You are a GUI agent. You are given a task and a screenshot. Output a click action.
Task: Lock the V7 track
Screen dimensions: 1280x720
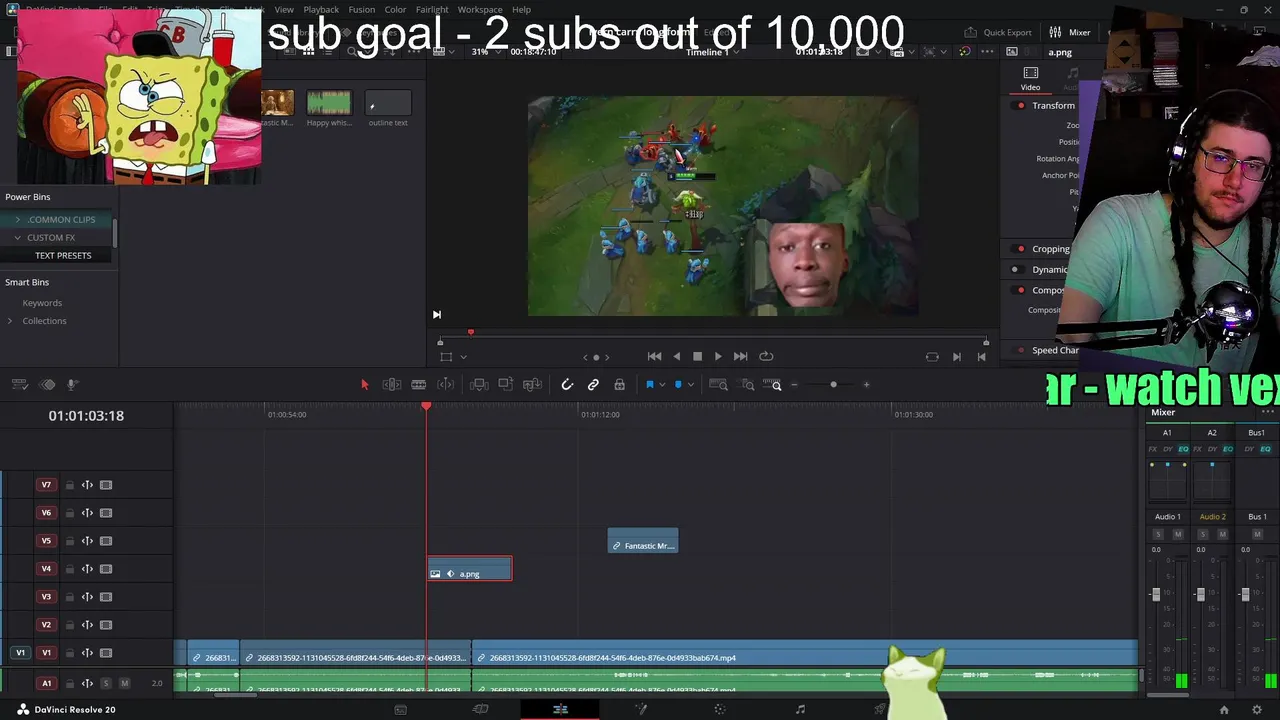[69, 485]
